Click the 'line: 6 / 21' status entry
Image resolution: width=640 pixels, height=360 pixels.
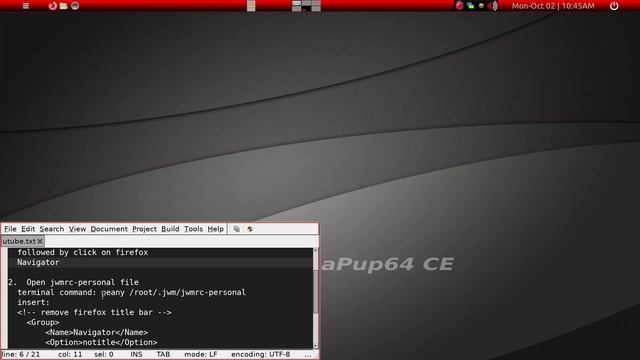20,354
